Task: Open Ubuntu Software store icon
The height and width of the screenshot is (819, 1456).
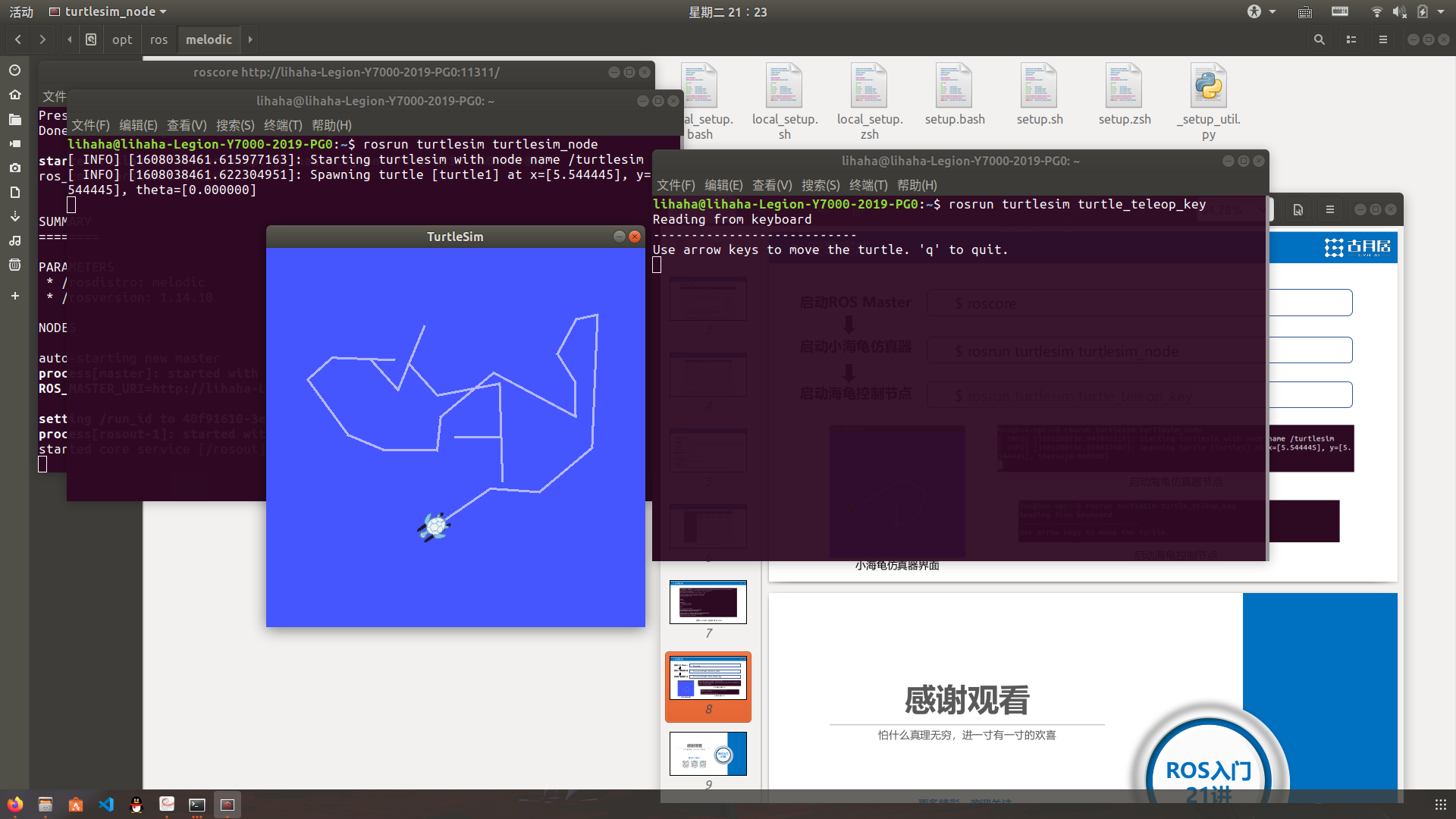Action: 76,805
